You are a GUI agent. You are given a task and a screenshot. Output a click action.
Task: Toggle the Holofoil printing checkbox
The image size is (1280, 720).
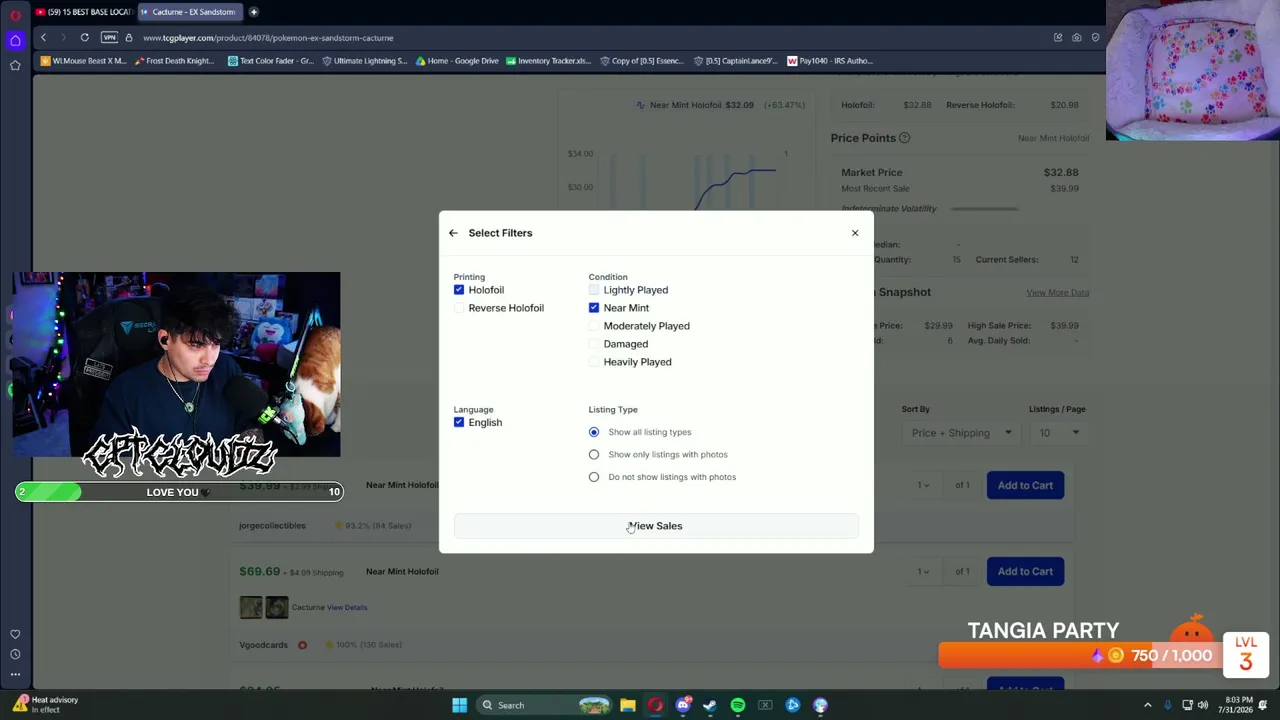[459, 290]
